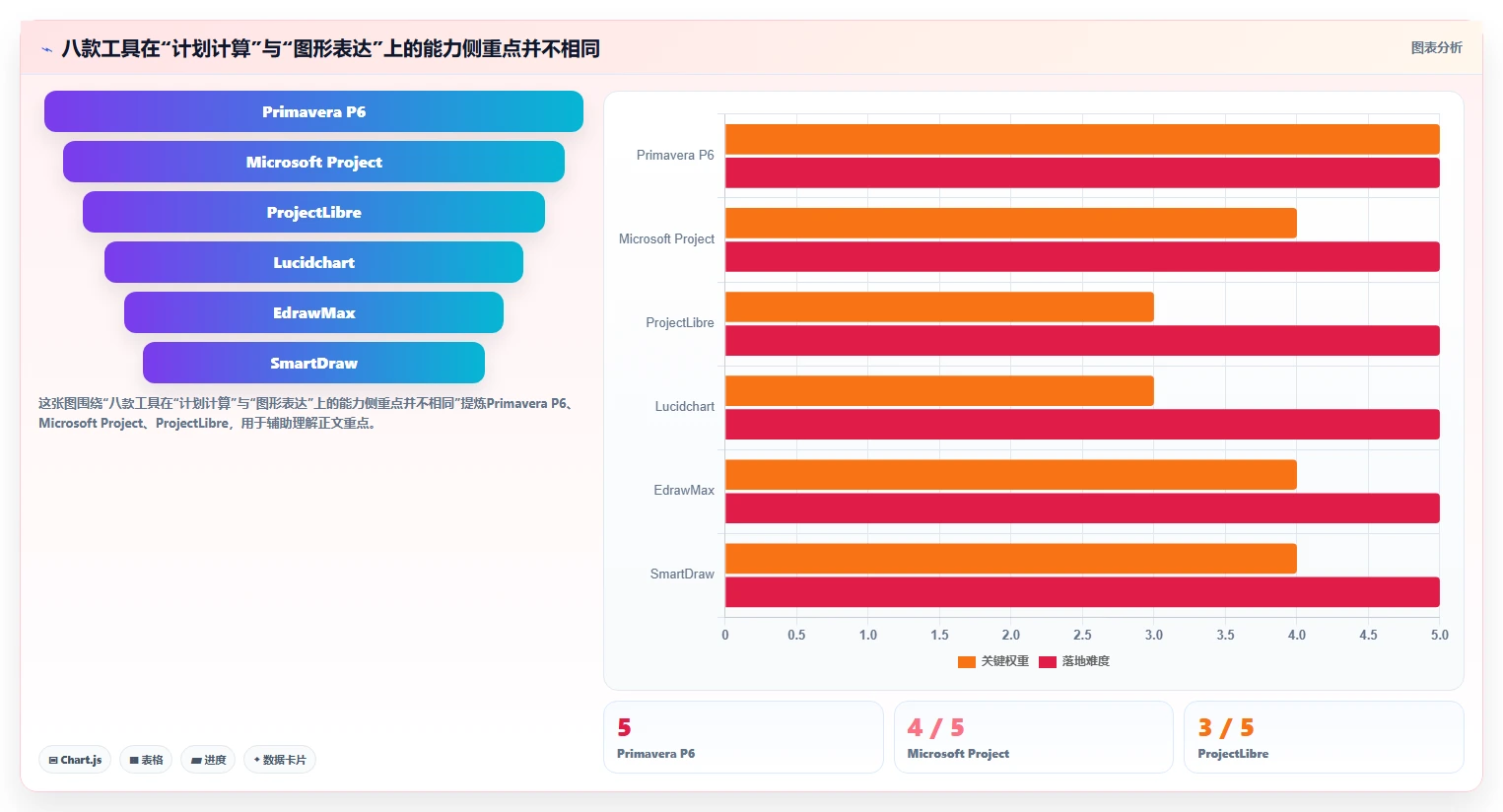Click the 3.0 tick on the x-axis
Viewport: 1503px width, 812px height.
click(x=1154, y=635)
